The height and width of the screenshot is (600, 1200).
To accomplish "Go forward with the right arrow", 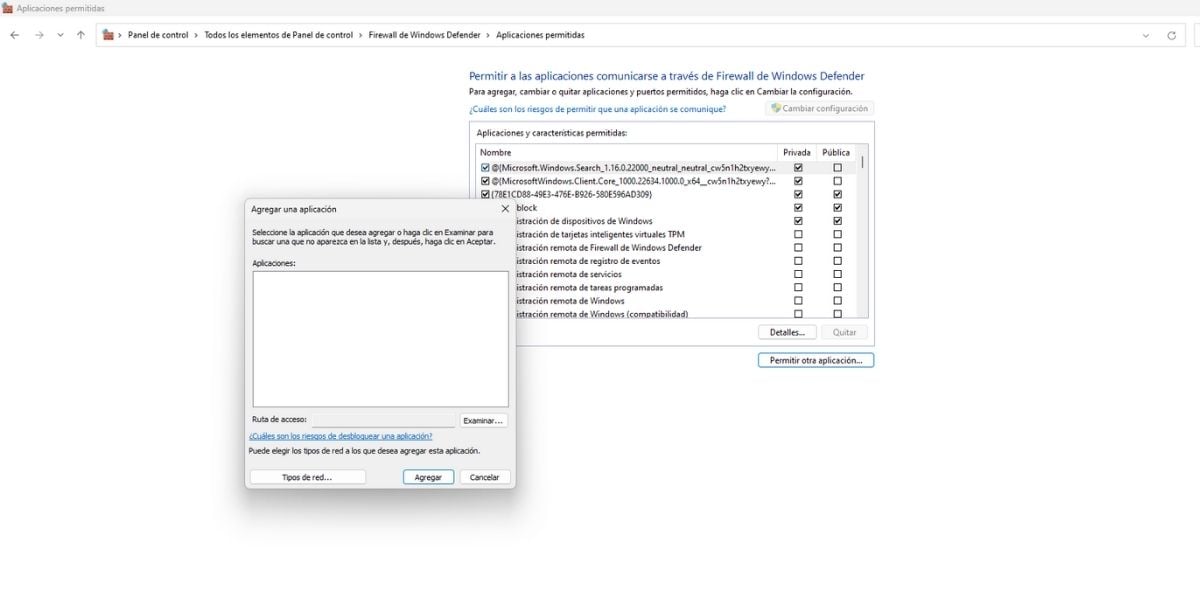I will 39,35.
